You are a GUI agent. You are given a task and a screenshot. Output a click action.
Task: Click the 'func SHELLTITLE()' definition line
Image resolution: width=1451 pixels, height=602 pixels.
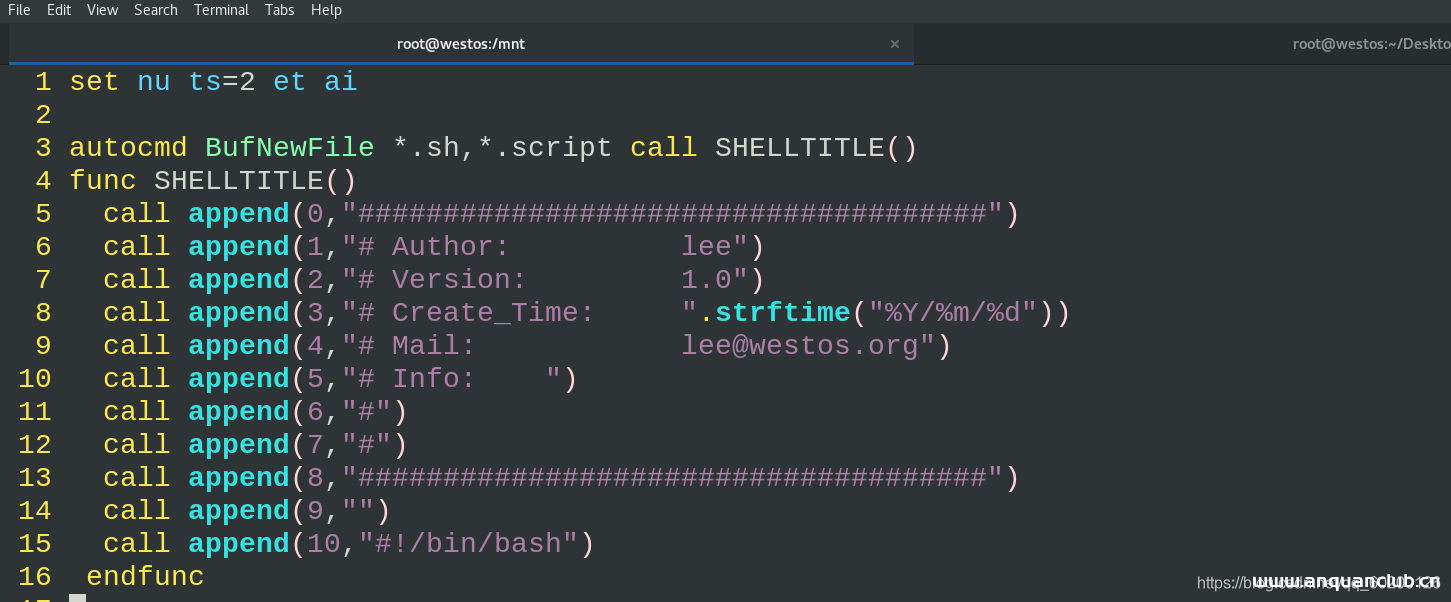click(x=212, y=181)
